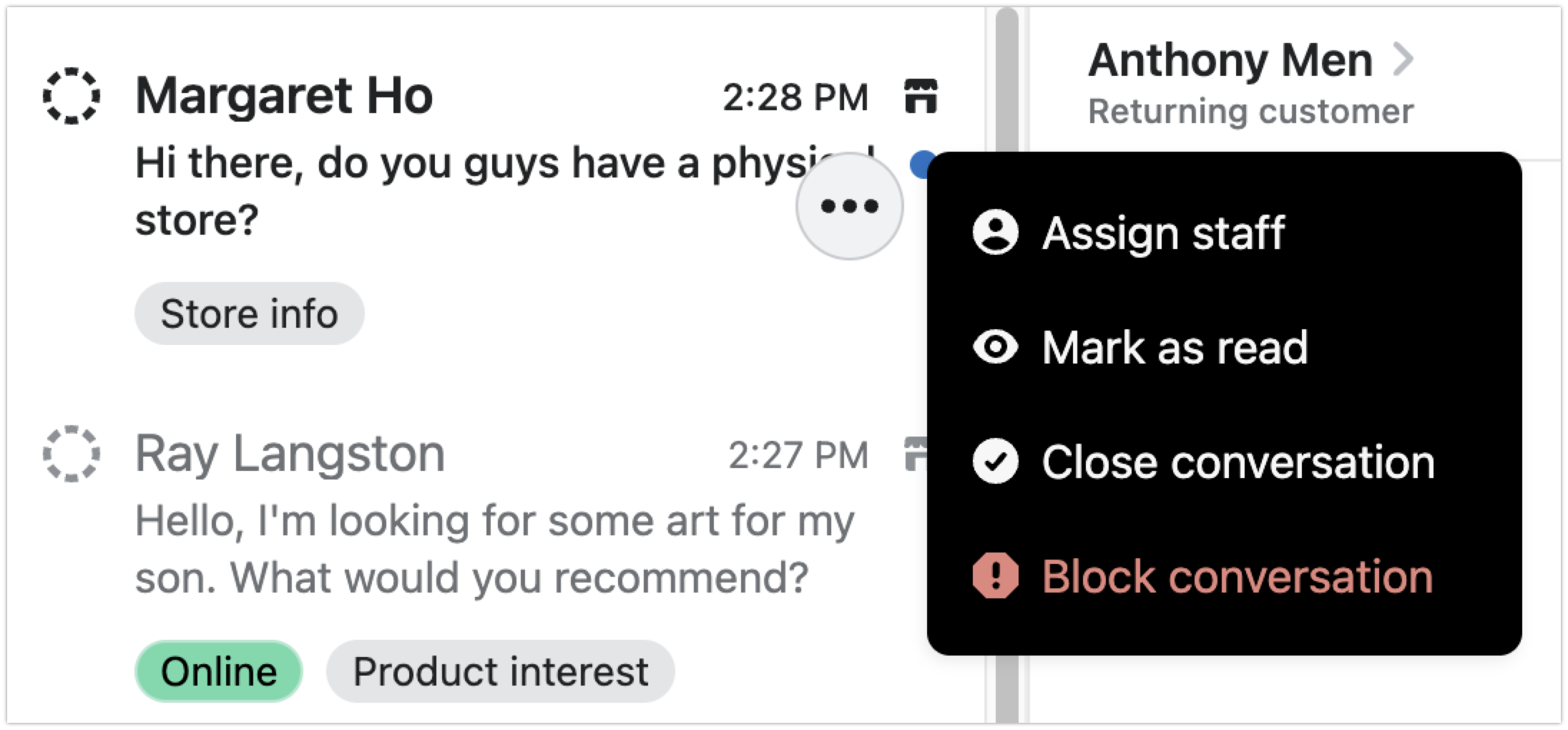The height and width of the screenshot is (730, 1568).
Task: Choose Mark as read in the menu
Action: point(1175,347)
